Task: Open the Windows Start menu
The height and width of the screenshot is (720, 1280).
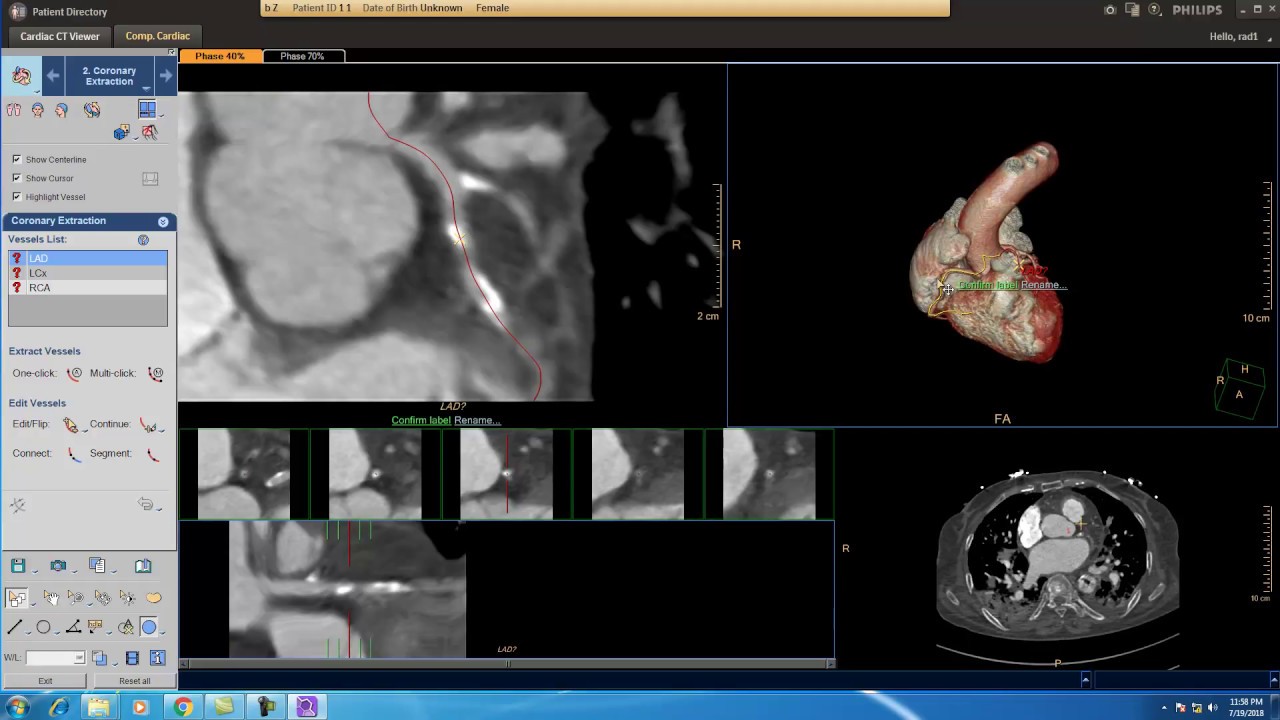Action: click(17, 707)
